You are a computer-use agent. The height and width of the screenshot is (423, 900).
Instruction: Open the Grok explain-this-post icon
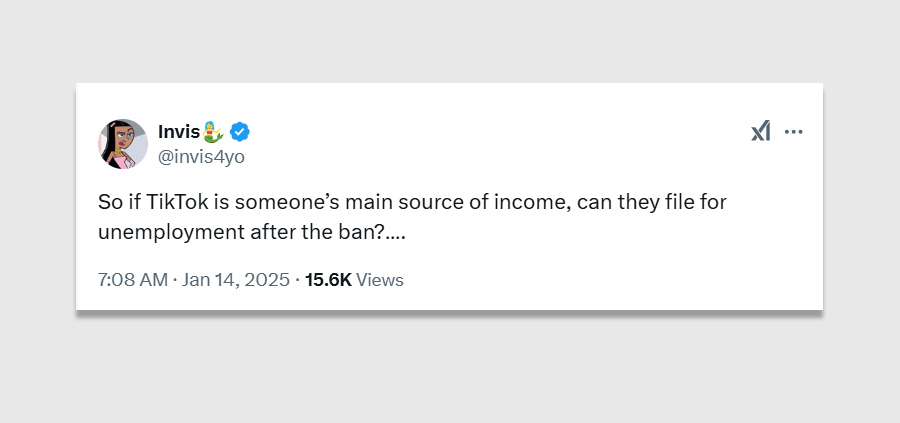[761, 131]
